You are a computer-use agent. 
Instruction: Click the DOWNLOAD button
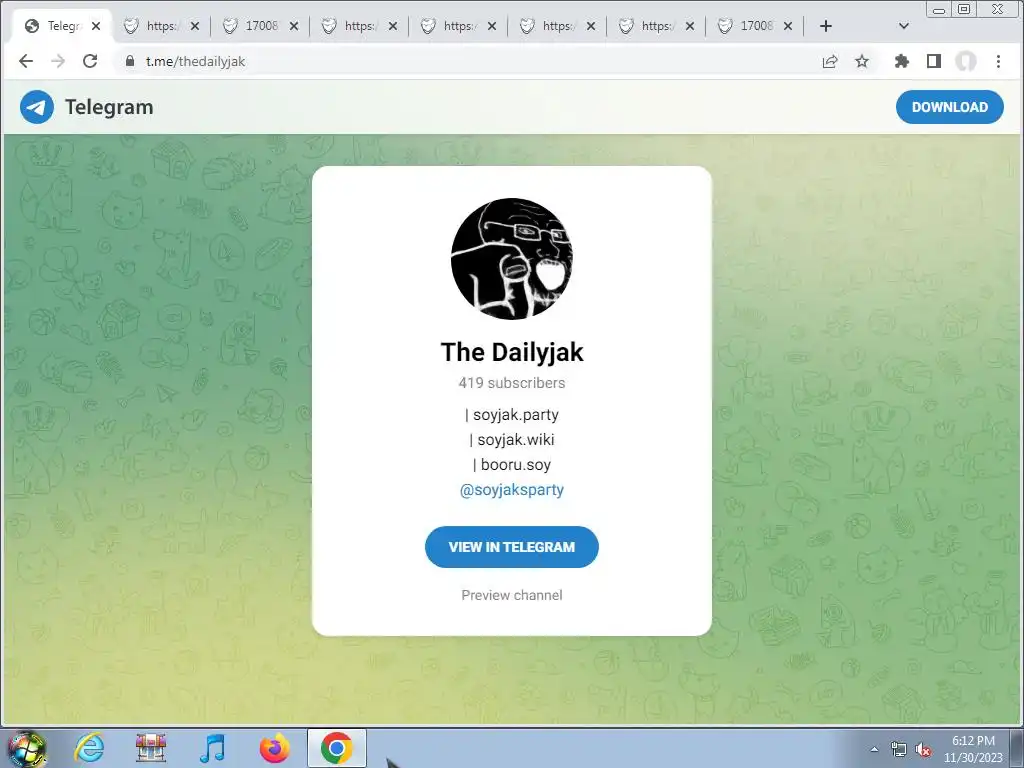click(950, 107)
